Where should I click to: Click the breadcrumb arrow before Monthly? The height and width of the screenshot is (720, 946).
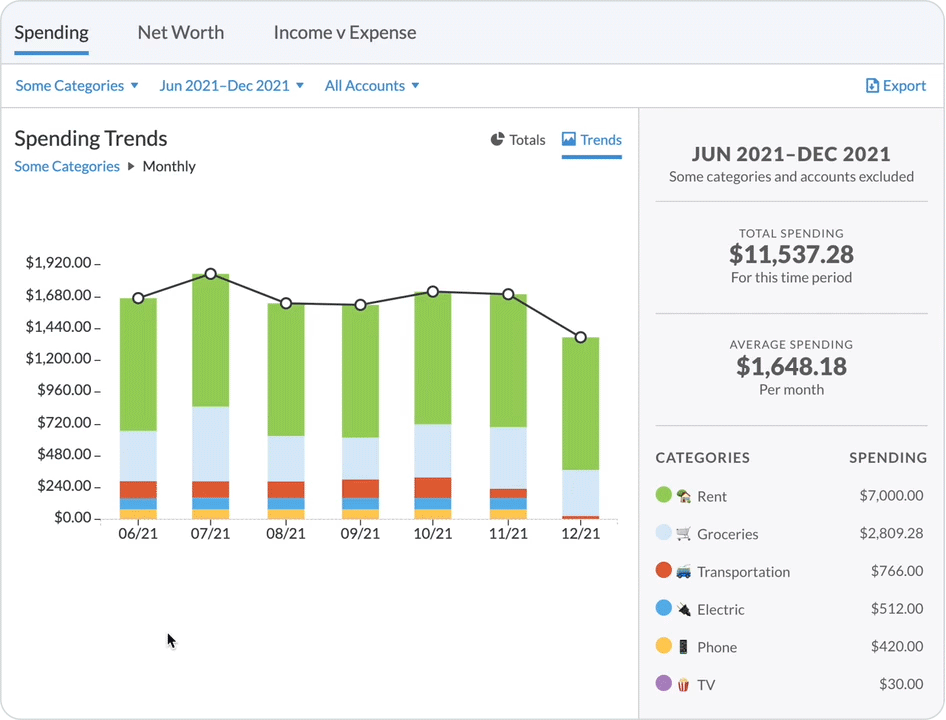[131, 167]
